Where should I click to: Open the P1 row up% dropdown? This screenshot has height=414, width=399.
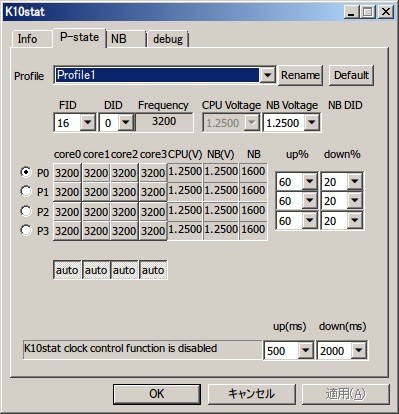(x=310, y=201)
